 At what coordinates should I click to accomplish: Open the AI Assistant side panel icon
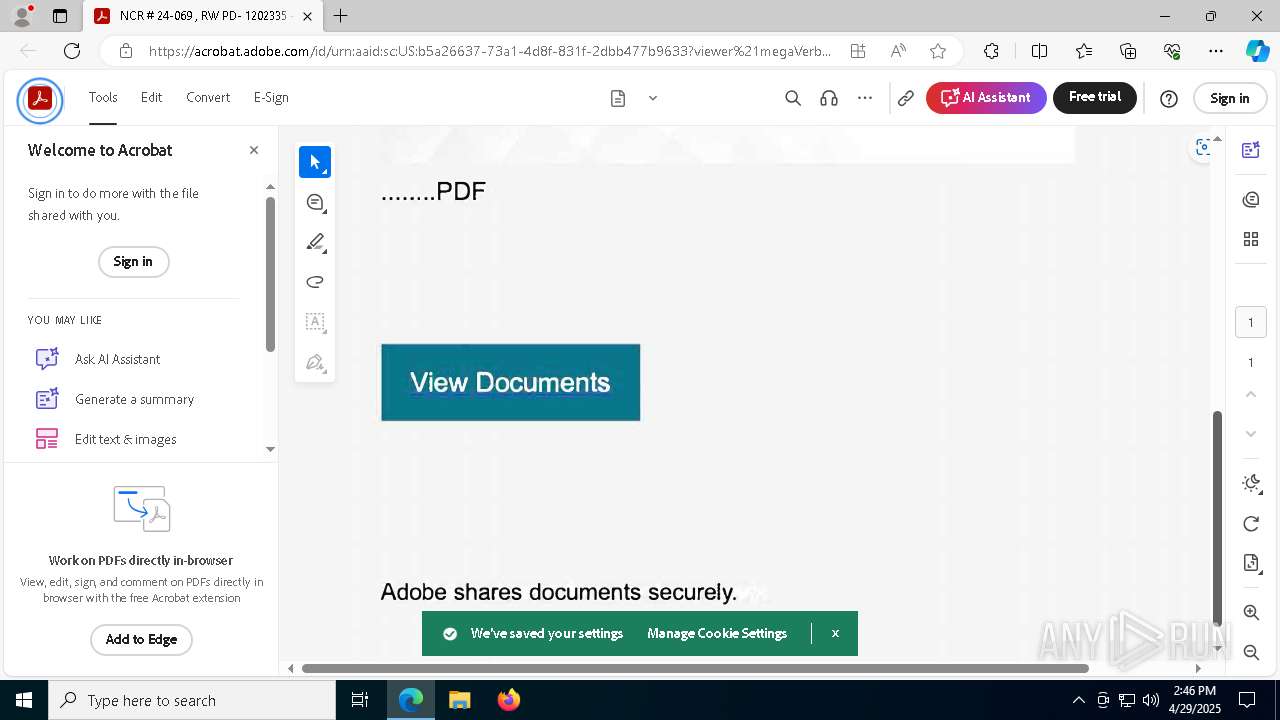point(1251,150)
